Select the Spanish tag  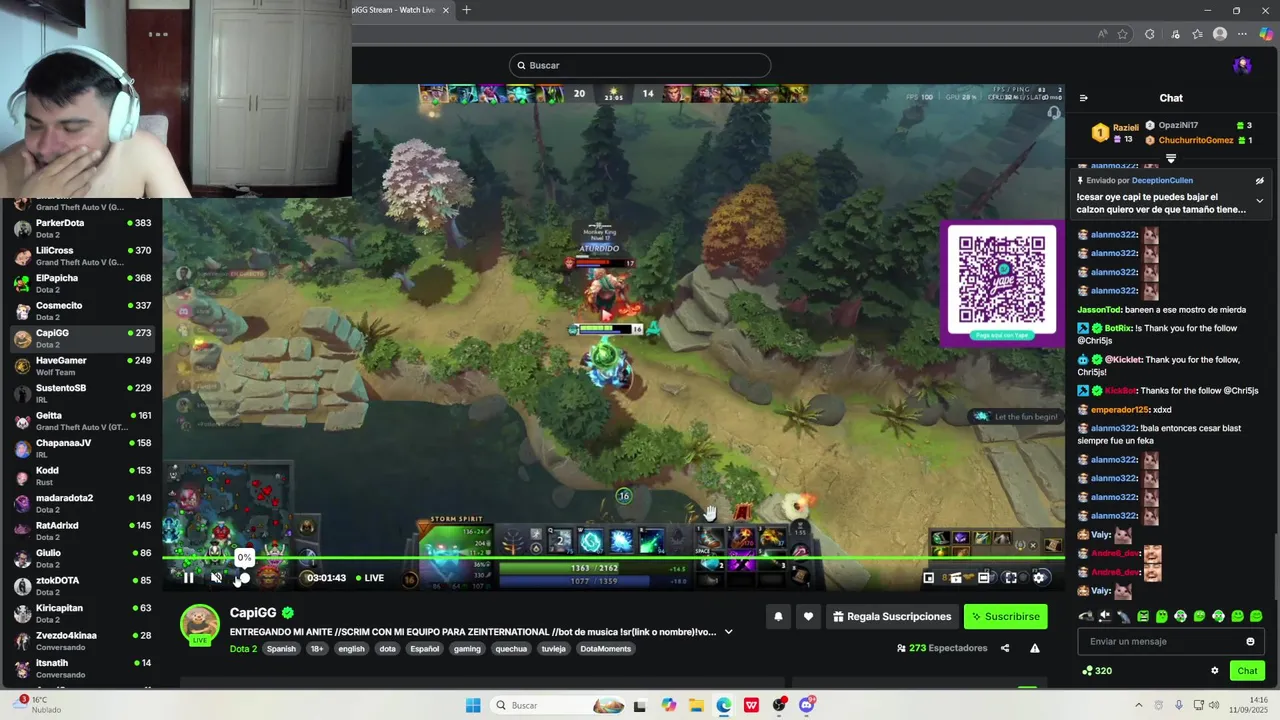point(281,649)
